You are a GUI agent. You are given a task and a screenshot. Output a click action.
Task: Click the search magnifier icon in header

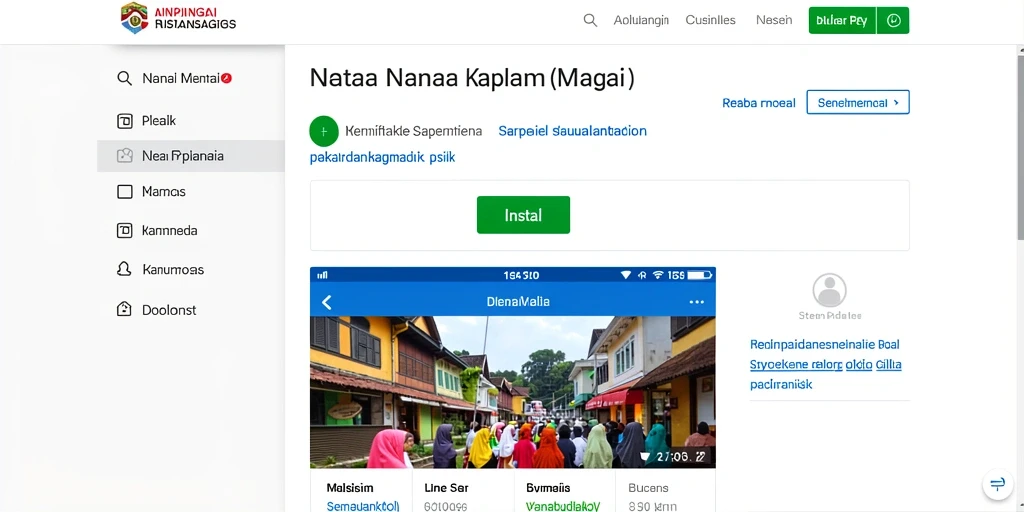[x=590, y=20]
